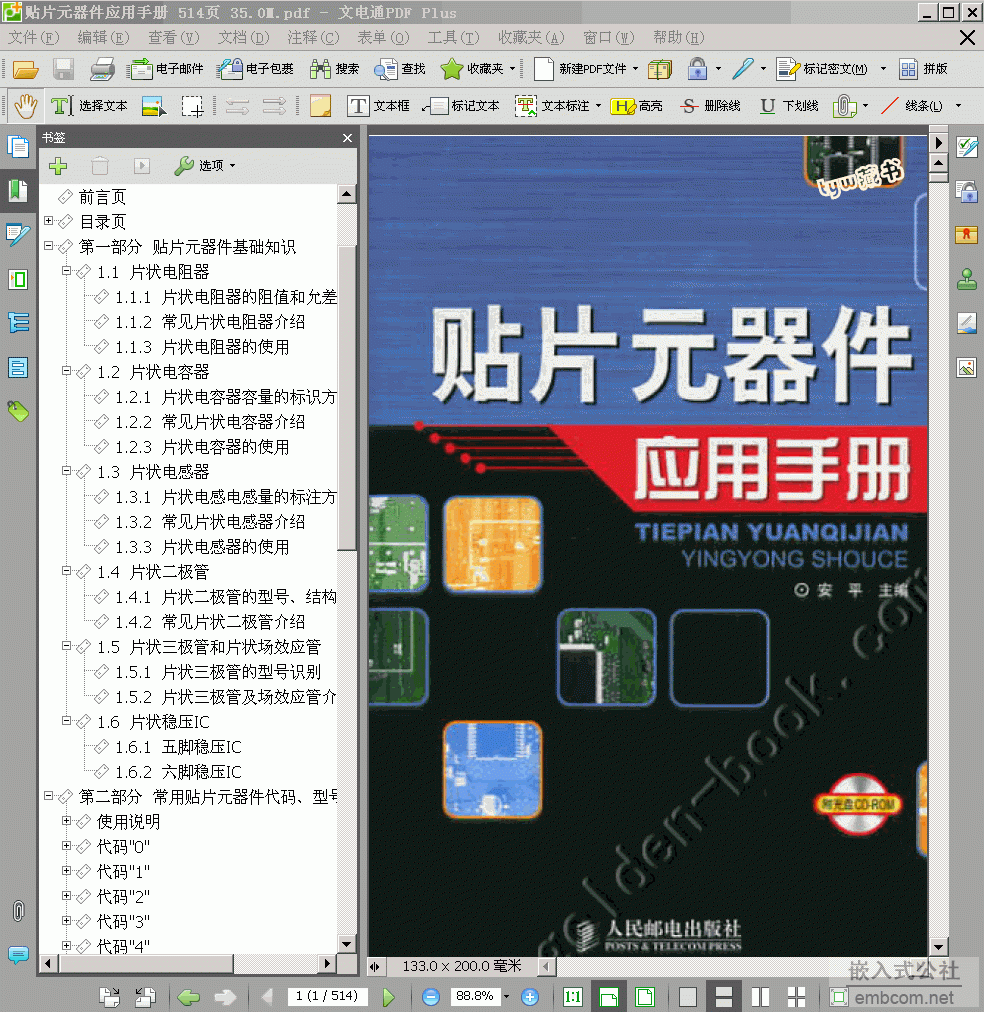This screenshot has height=1012, width=984.
Task: Collapse the 1.1 片状电阻器 node
Action: (x=67, y=271)
